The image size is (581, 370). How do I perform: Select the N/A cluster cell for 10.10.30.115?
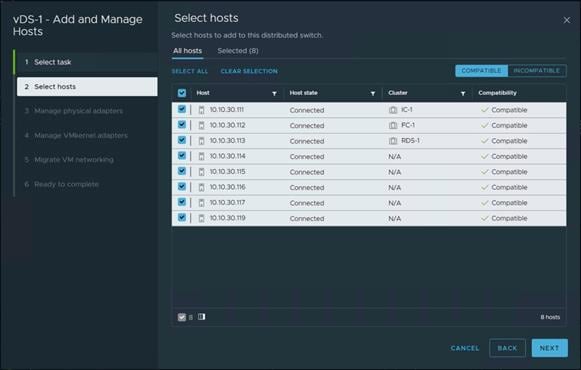pos(395,172)
